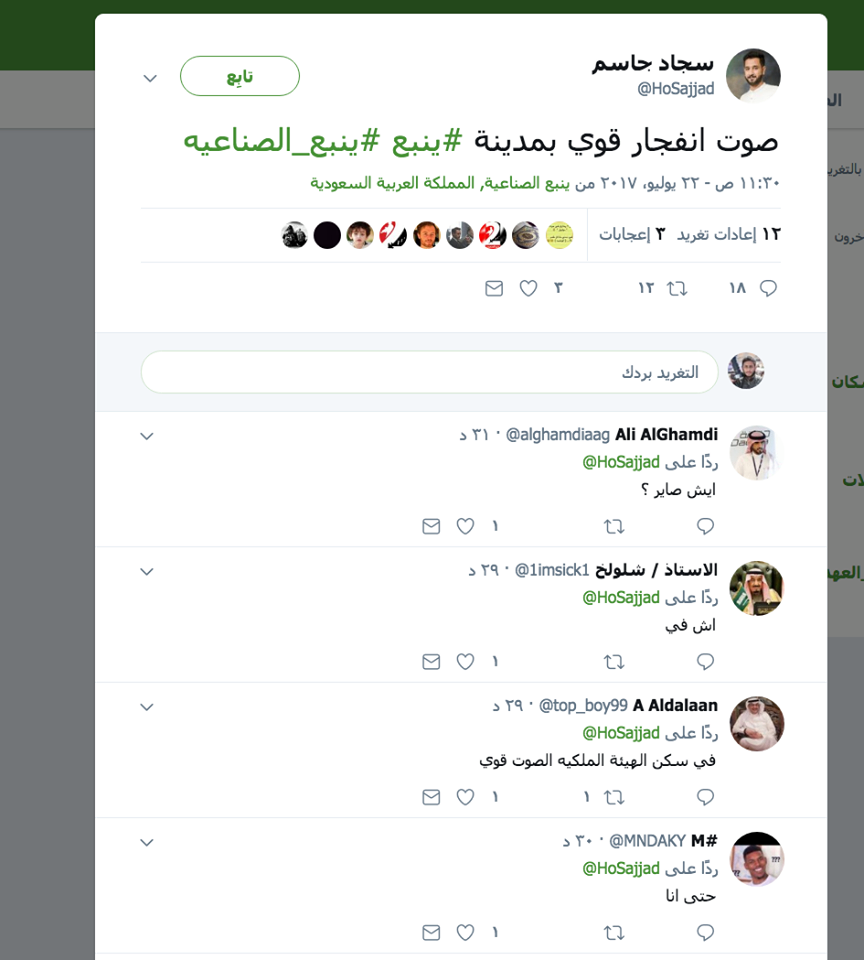The image size is (864, 960).
Task: View the ١٢ إعادات تغريد retweets list
Action: pyautogui.click(x=729, y=234)
